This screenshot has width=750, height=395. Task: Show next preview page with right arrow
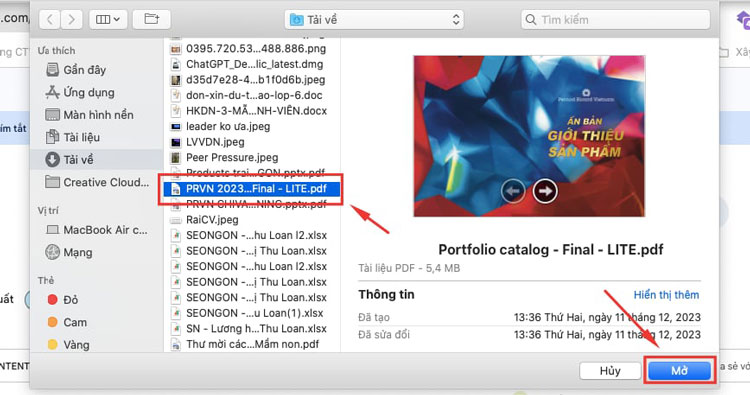coord(545,191)
